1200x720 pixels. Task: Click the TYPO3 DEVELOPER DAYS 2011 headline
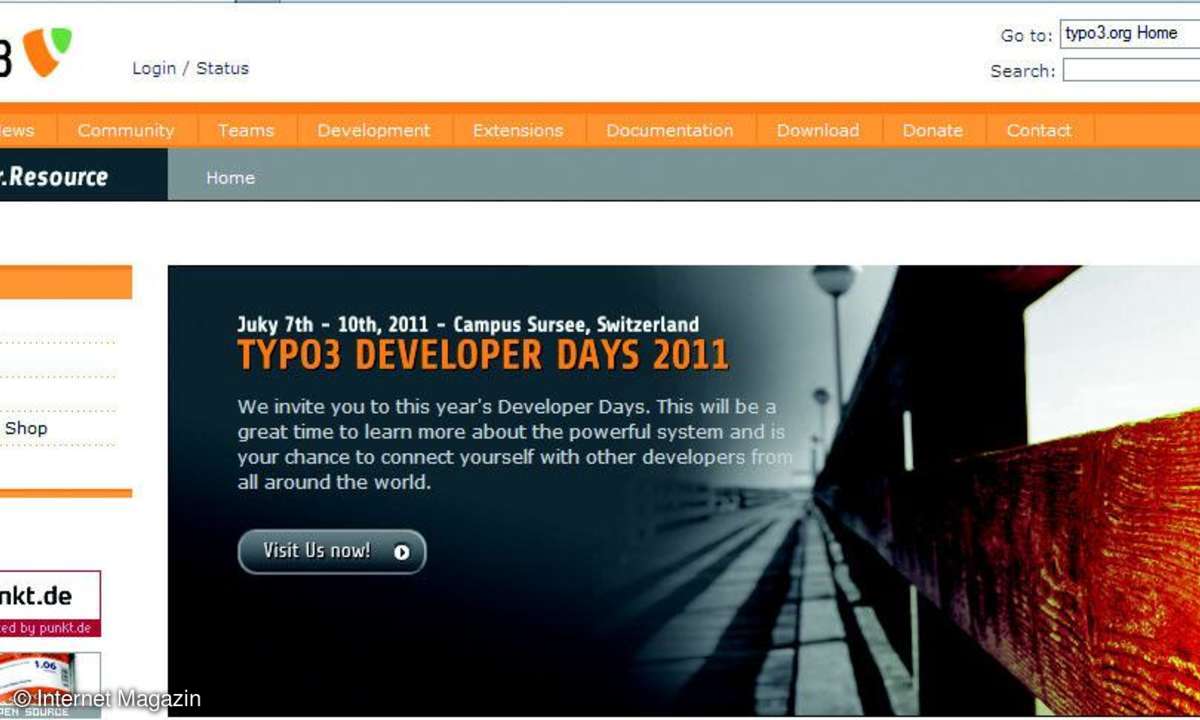click(x=483, y=355)
